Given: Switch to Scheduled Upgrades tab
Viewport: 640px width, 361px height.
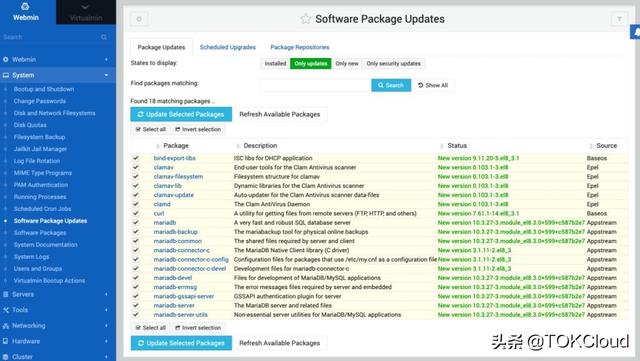Looking at the screenshot, I should point(228,47).
